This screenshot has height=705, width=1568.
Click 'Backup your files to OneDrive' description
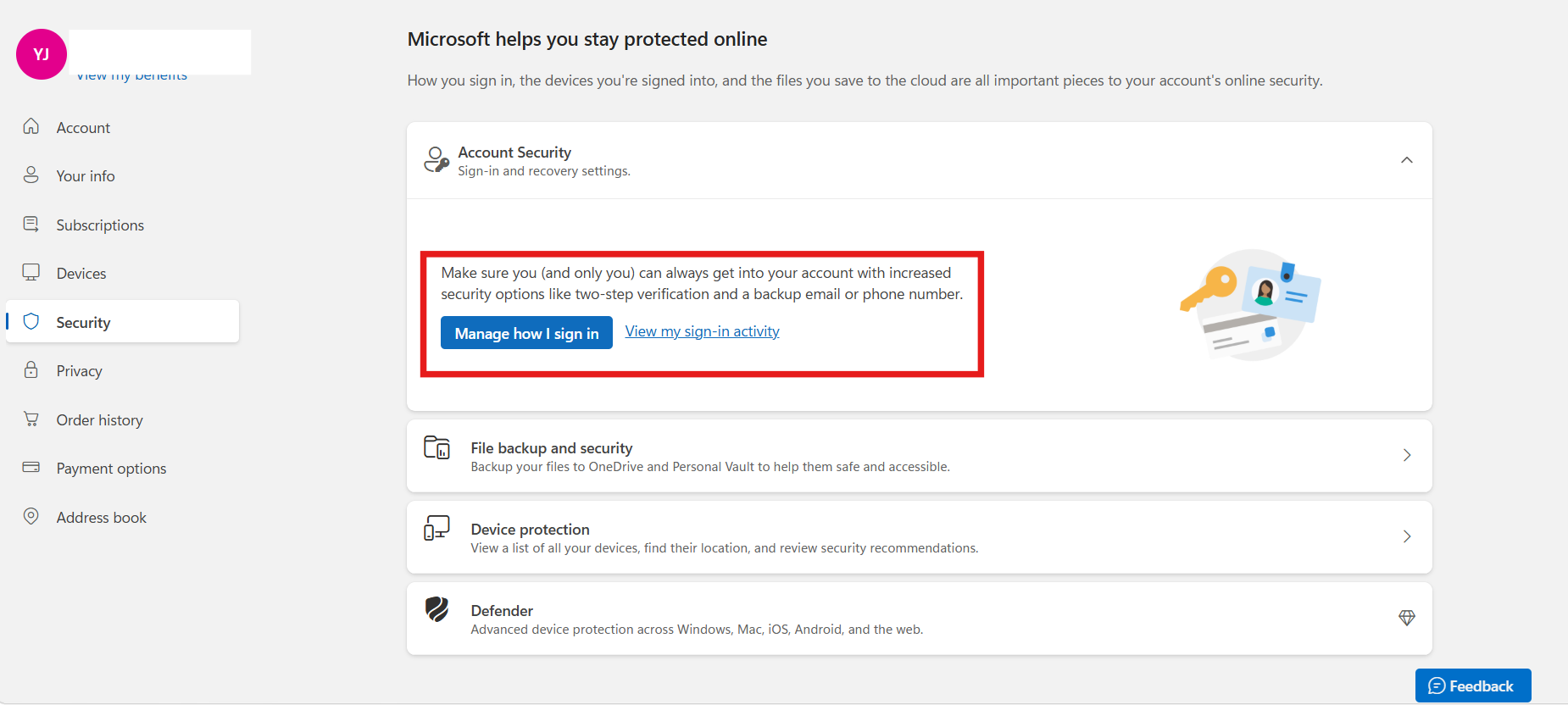pos(710,467)
